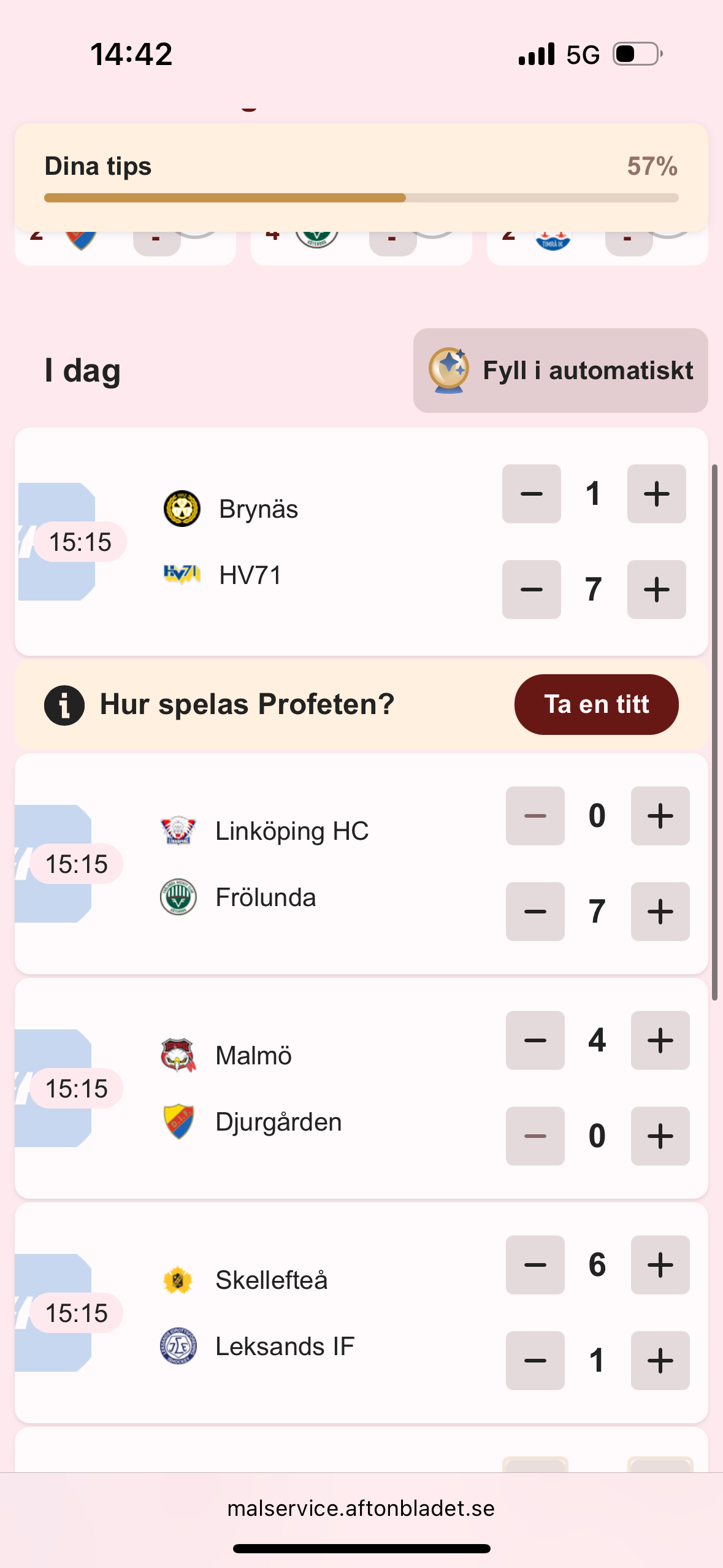Screen dimensions: 723x1568
Task: Tap the Leksands IF team logo
Action: 178,1346
